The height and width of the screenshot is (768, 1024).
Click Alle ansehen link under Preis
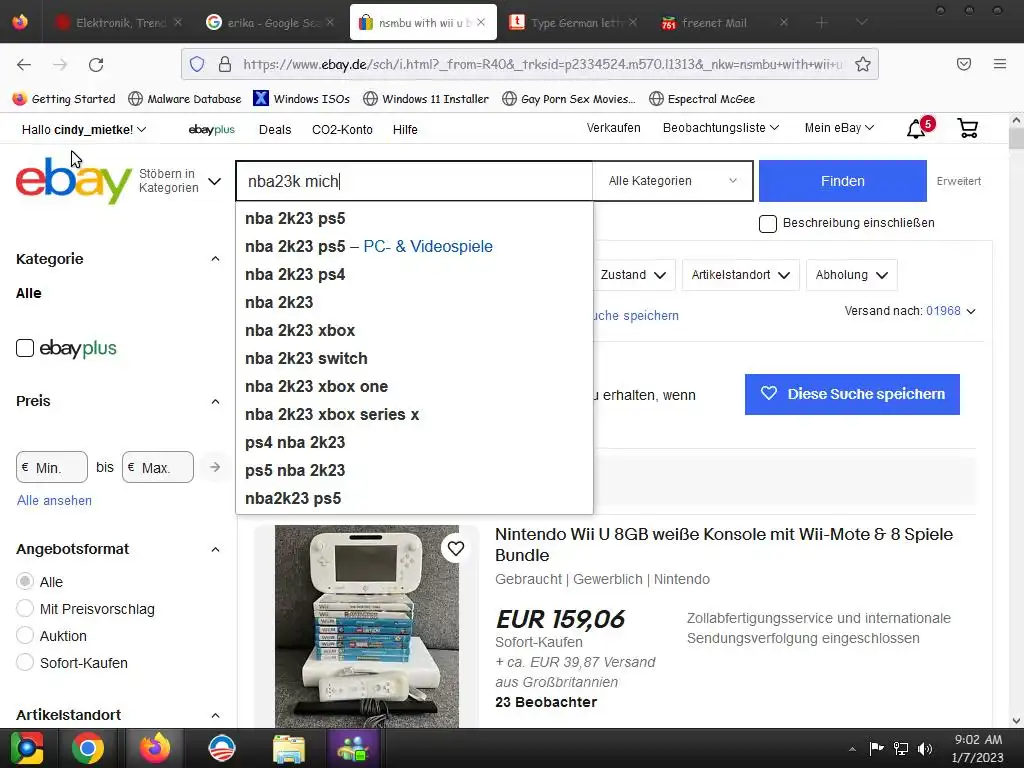pyautogui.click(x=54, y=500)
